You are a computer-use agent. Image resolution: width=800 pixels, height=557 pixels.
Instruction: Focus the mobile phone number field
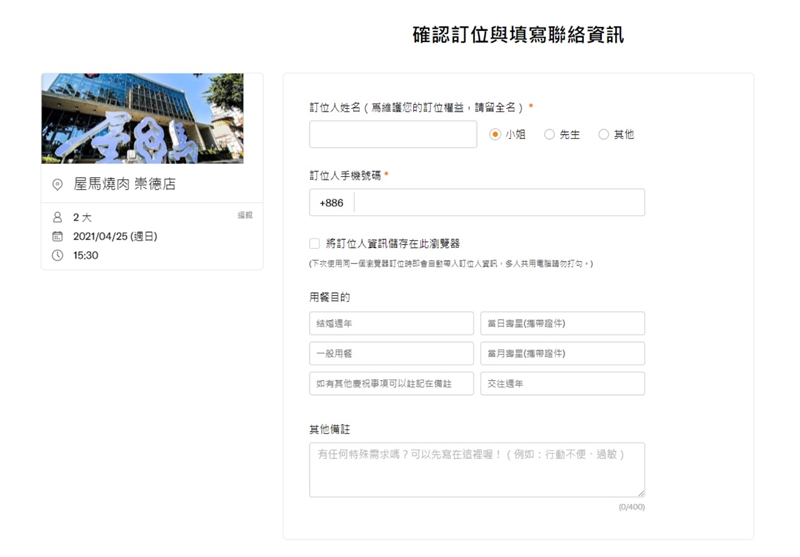click(x=499, y=202)
